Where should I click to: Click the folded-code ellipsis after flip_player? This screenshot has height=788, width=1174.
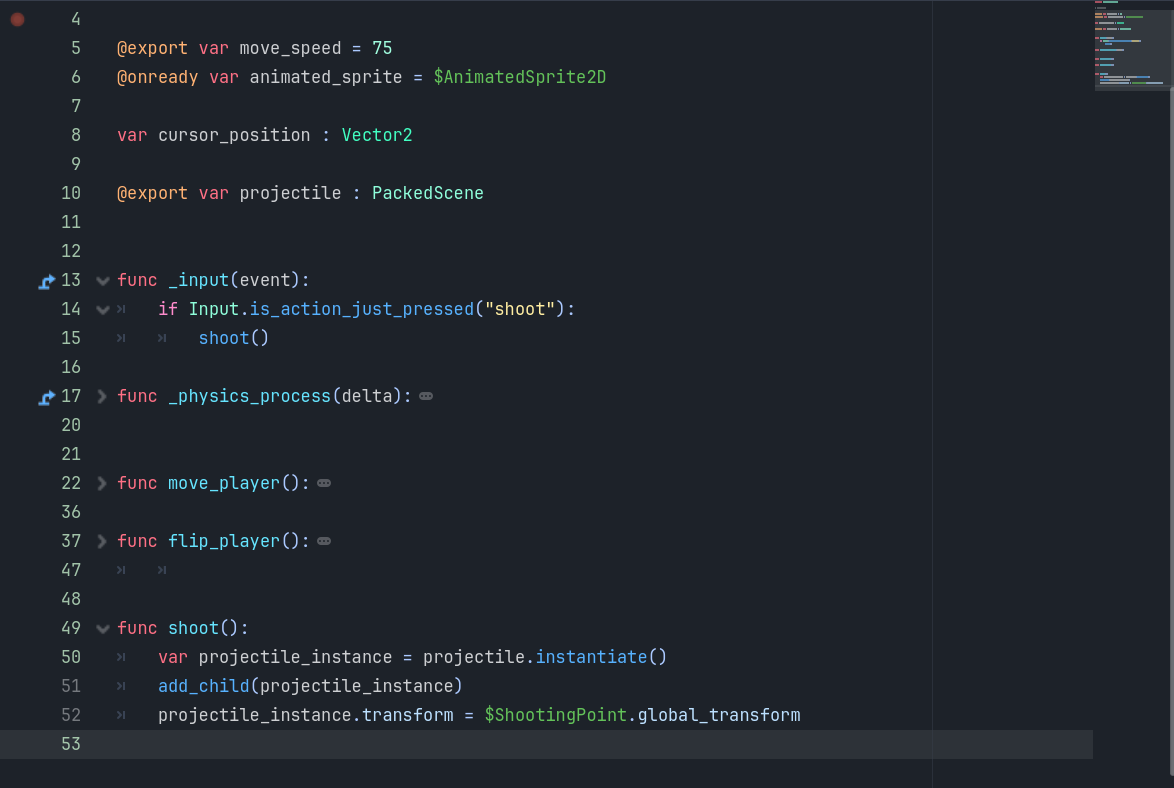(322, 541)
